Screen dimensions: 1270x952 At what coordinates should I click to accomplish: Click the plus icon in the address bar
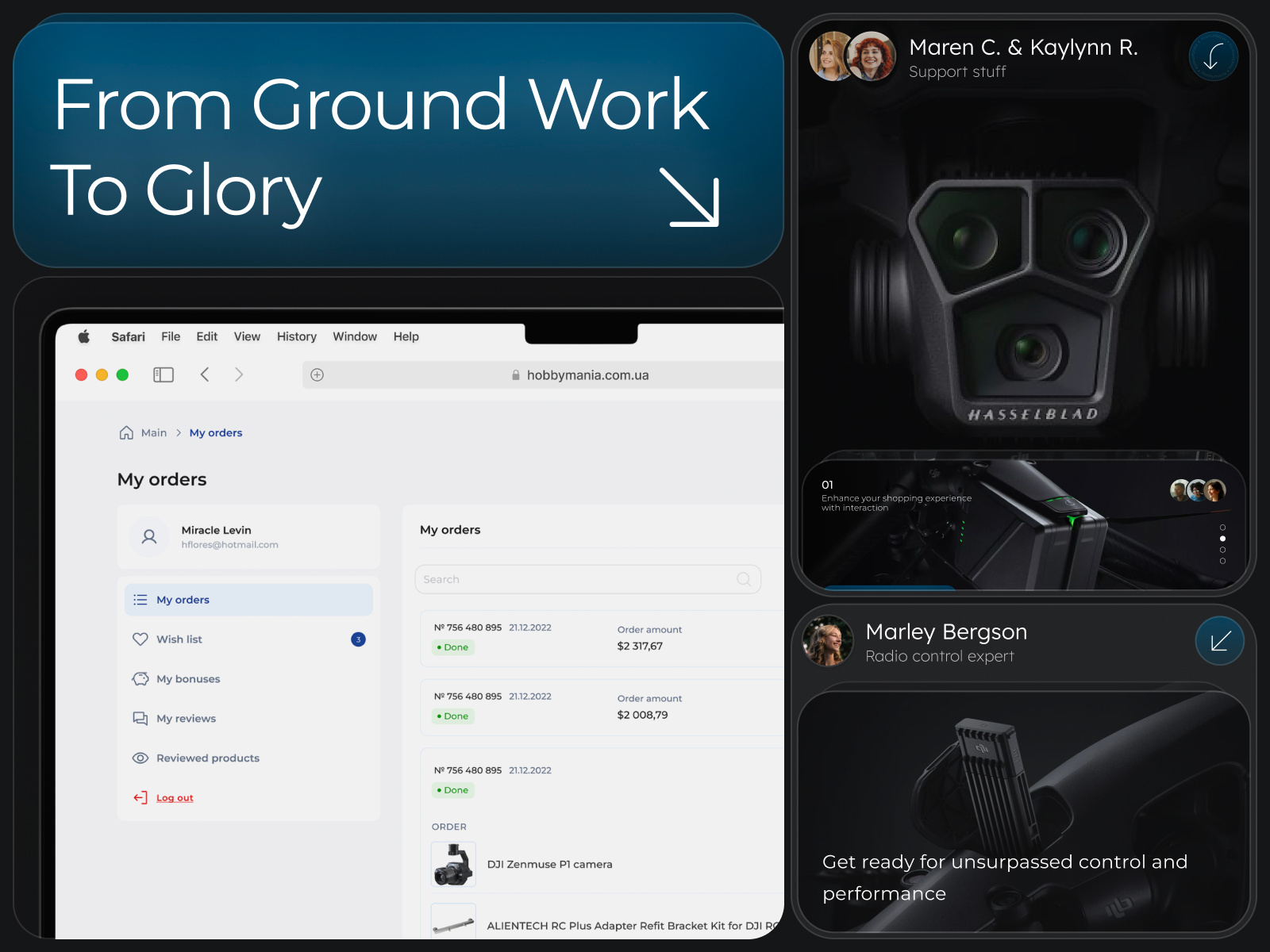[317, 374]
